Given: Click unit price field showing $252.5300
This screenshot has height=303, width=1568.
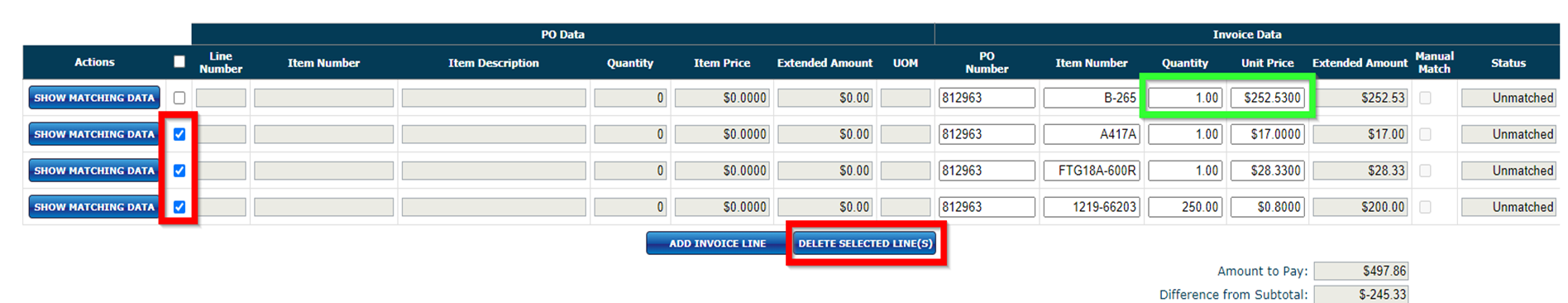Looking at the screenshot, I should pyautogui.click(x=1267, y=98).
